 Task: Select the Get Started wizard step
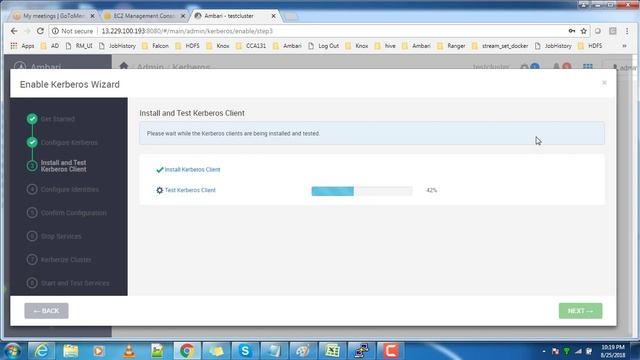(58, 119)
